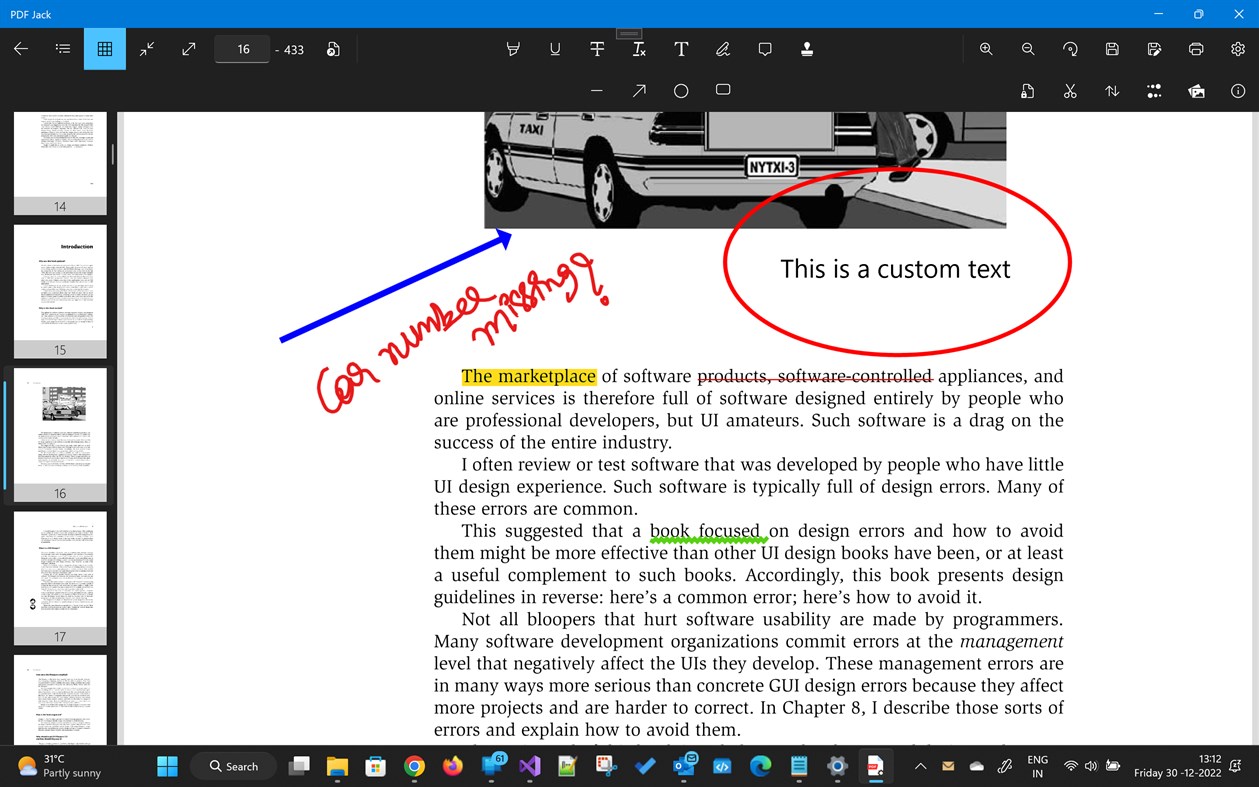1259x787 pixels.
Task: Open the Signature tool
Action: click(723, 48)
